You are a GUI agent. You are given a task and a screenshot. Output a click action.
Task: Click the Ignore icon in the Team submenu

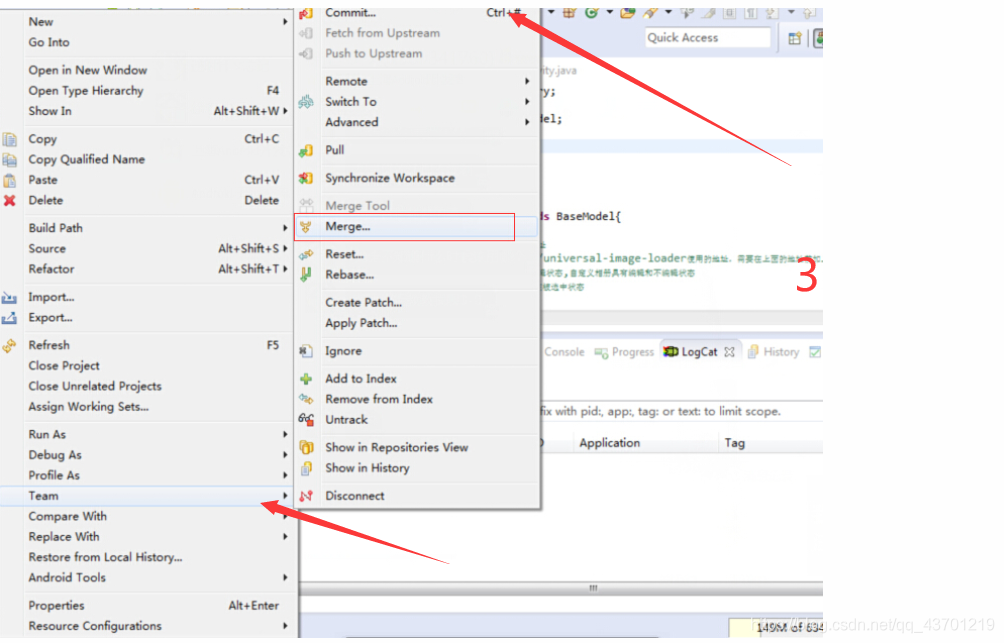(306, 351)
